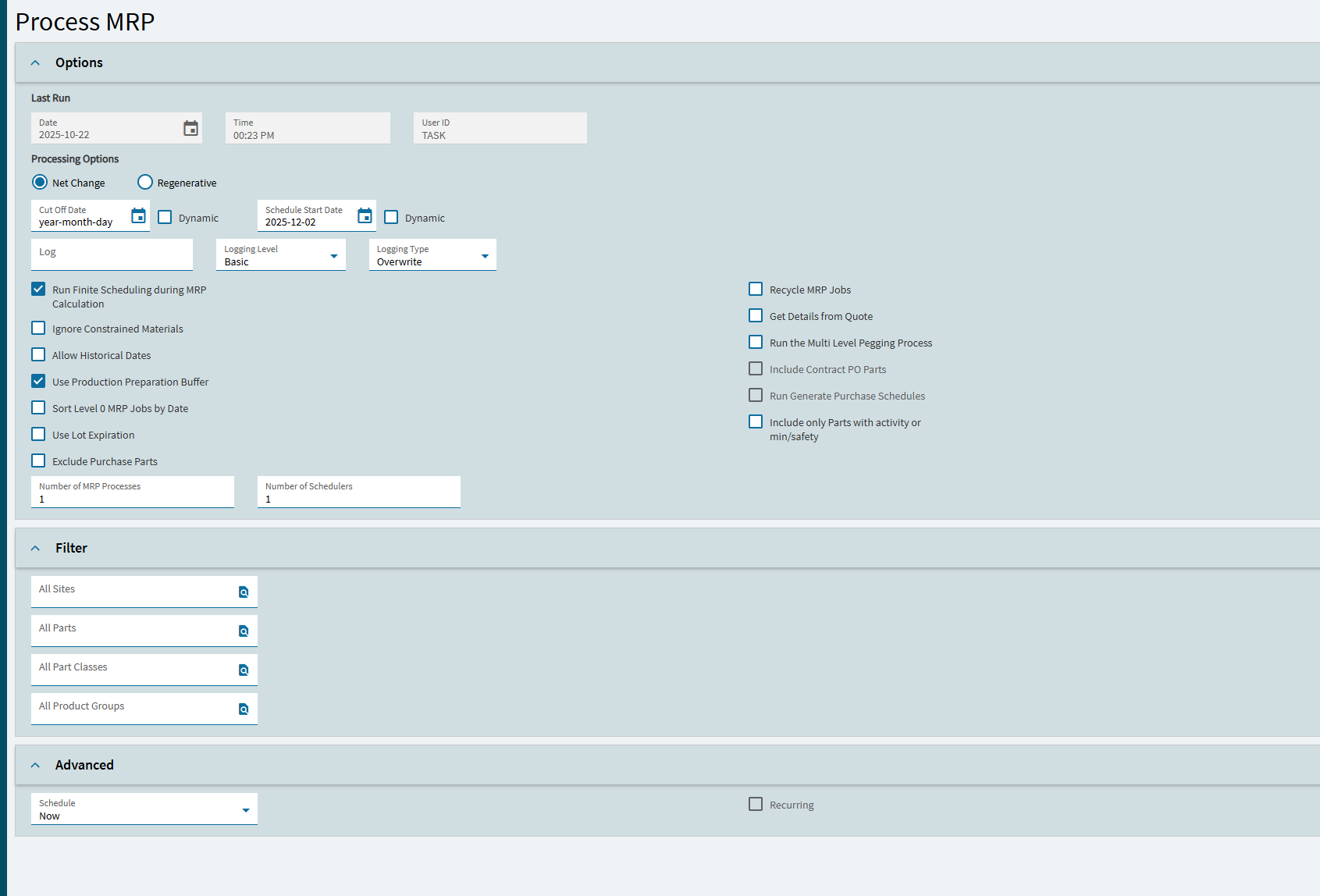
Task: Click the Processing Options heading
Action: click(75, 159)
